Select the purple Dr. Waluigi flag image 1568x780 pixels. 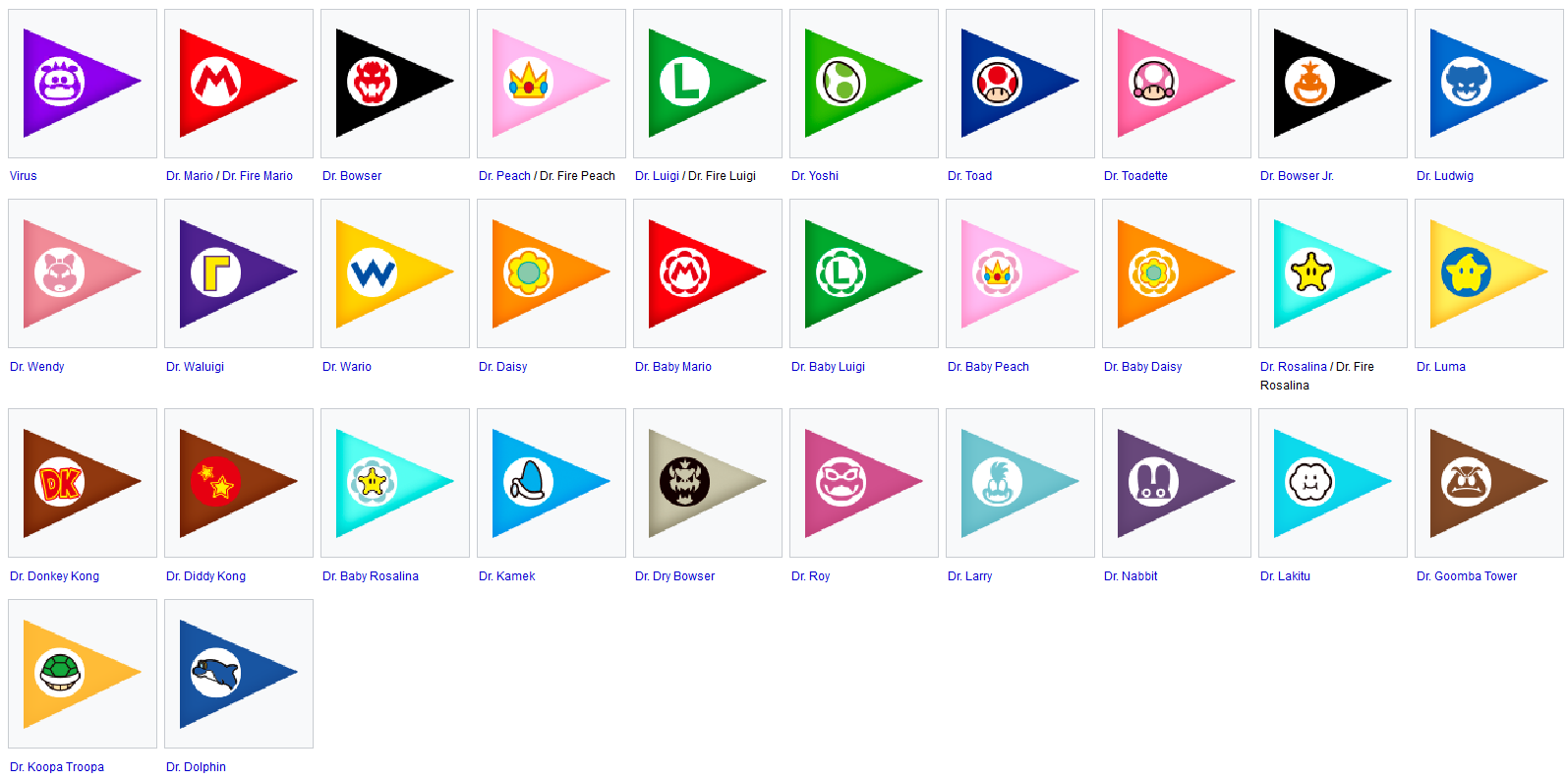239,273
